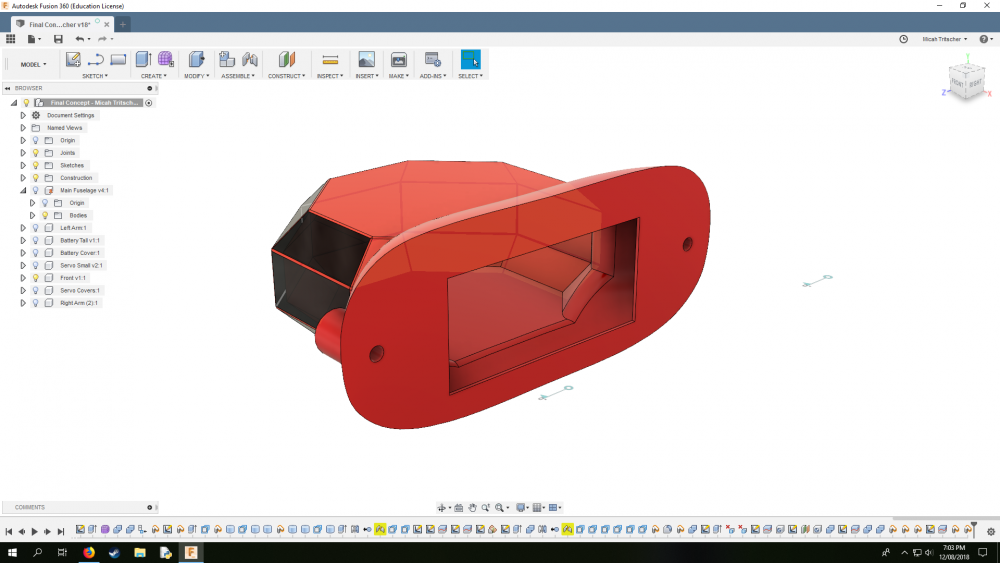Toggle Front v1:1 component visibility lightbulb

point(35,278)
